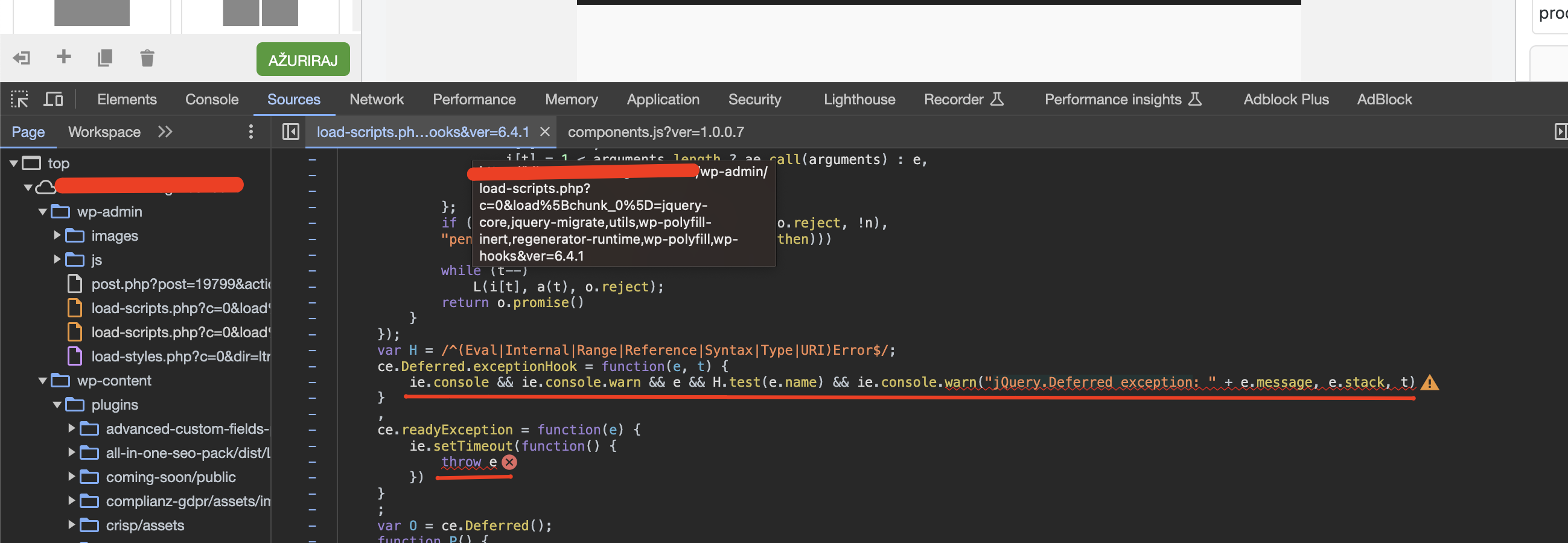
Task: Collapse the redacted domain cloud node
Action: [x=28, y=188]
